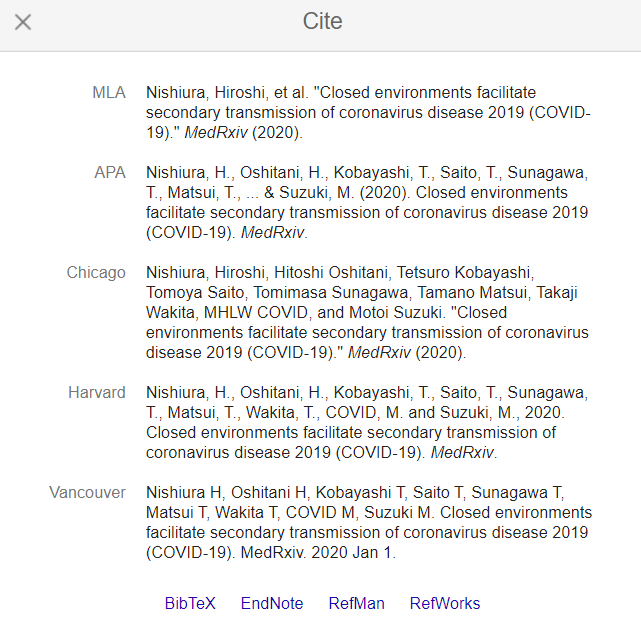This screenshot has height=630, width=641.
Task: Select the MLA citation text
Action: [x=368, y=112]
